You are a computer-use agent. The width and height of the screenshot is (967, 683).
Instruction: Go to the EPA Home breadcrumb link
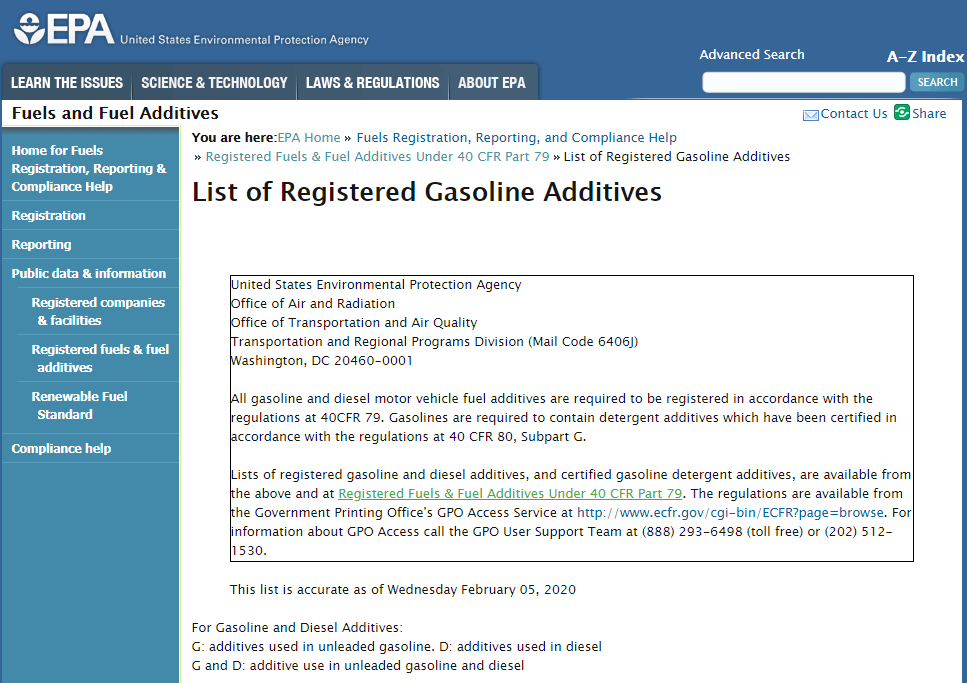309,138
